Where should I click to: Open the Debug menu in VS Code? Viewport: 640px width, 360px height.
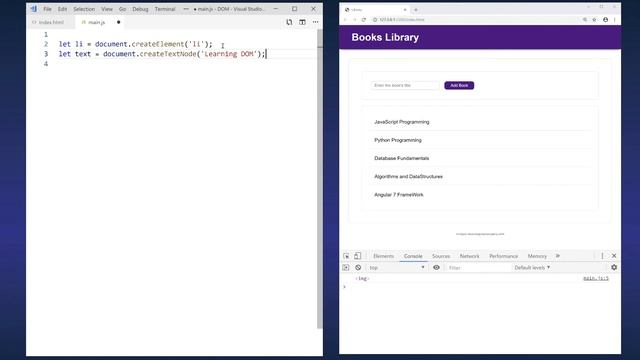pyautogui.click(x=140, y=9)
